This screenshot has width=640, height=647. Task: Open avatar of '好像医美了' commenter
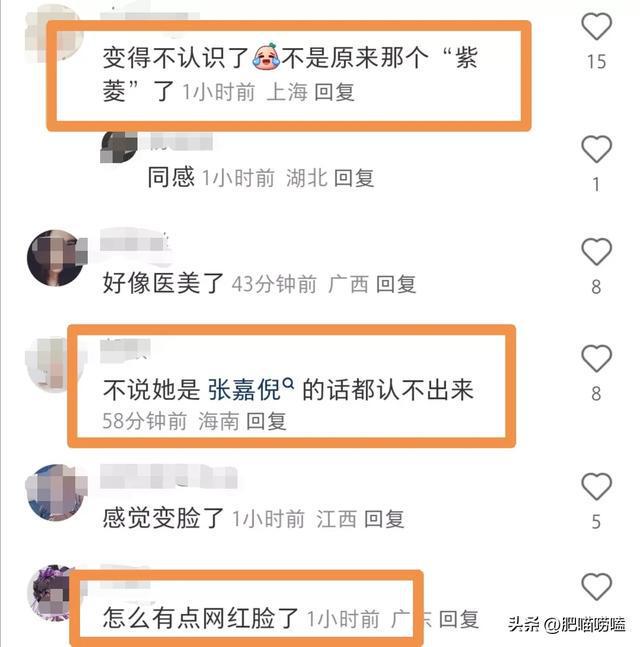pos(56,258)
